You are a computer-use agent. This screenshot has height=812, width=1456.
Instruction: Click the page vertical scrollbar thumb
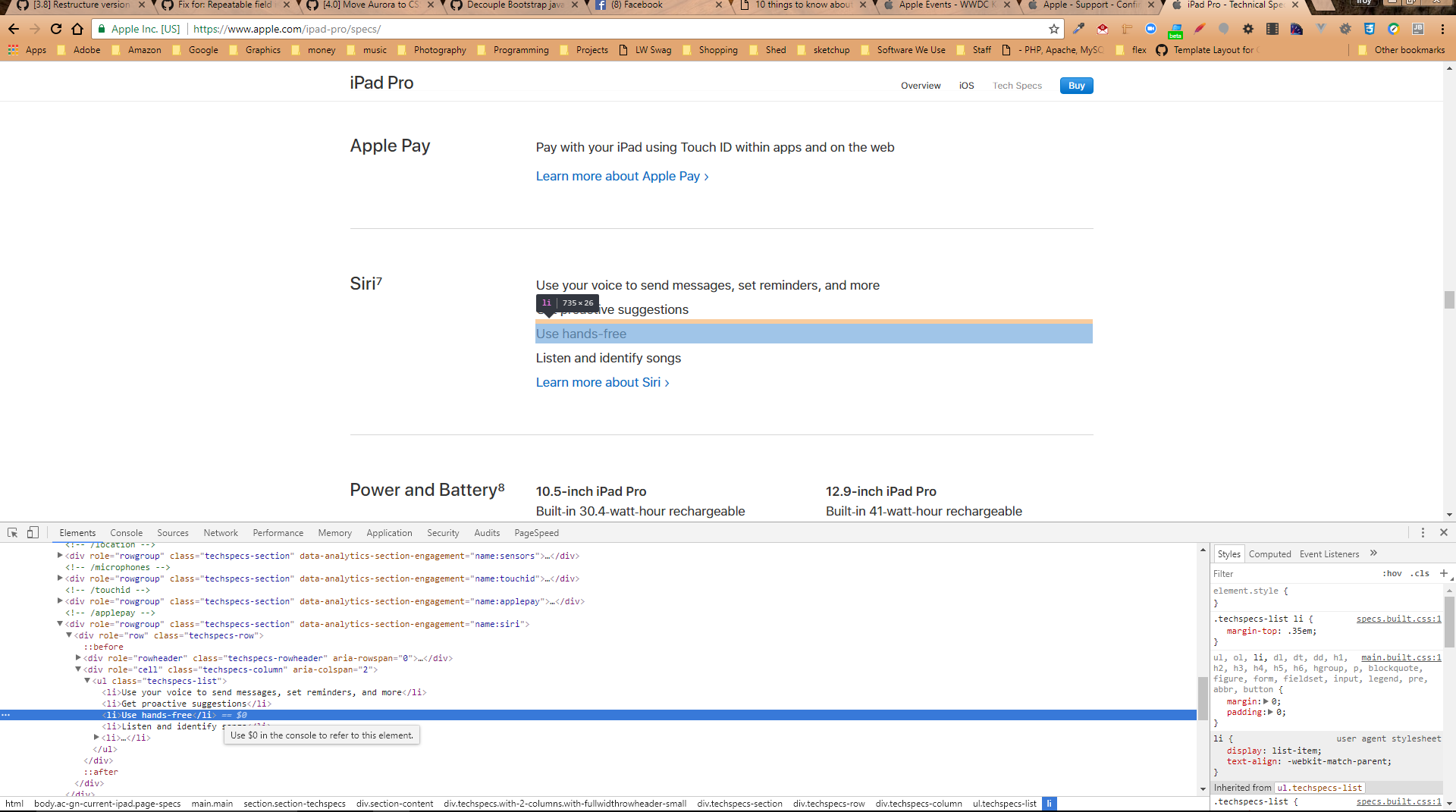point(1449,299)
